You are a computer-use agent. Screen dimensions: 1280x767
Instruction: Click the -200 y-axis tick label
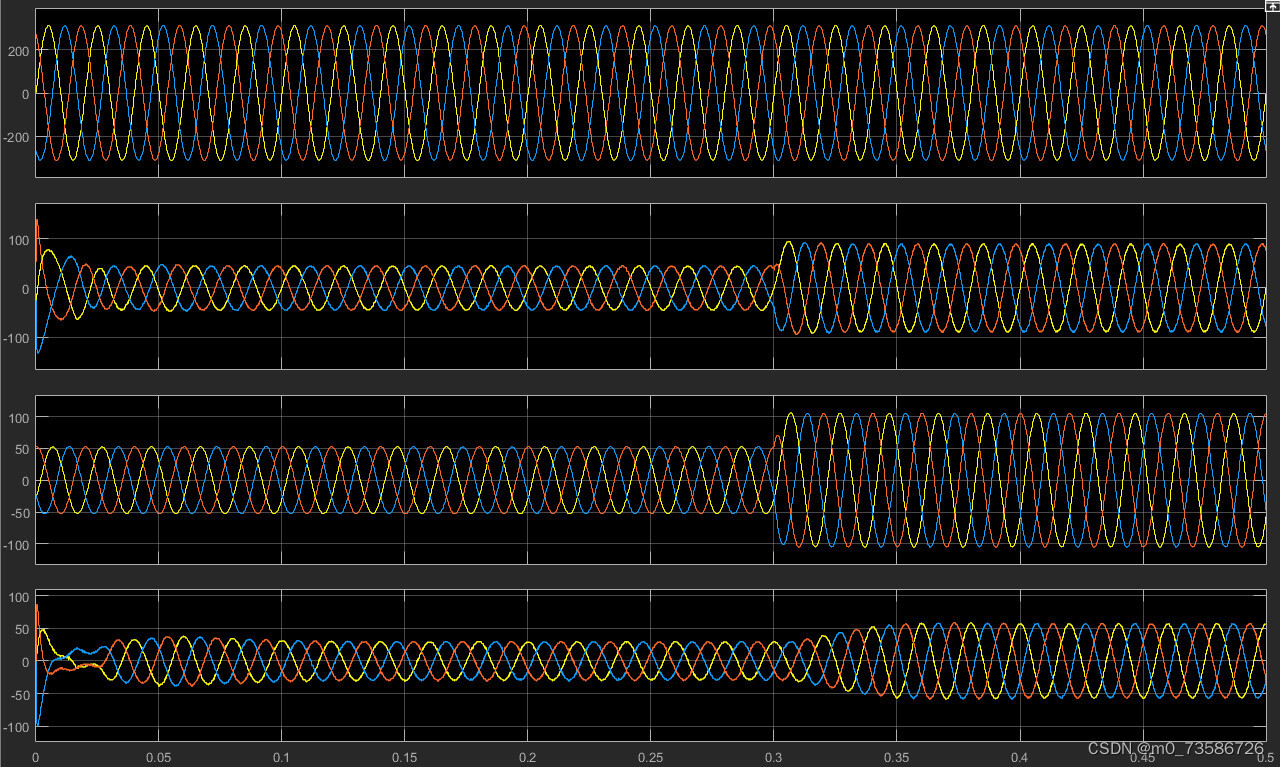[18, 136]
